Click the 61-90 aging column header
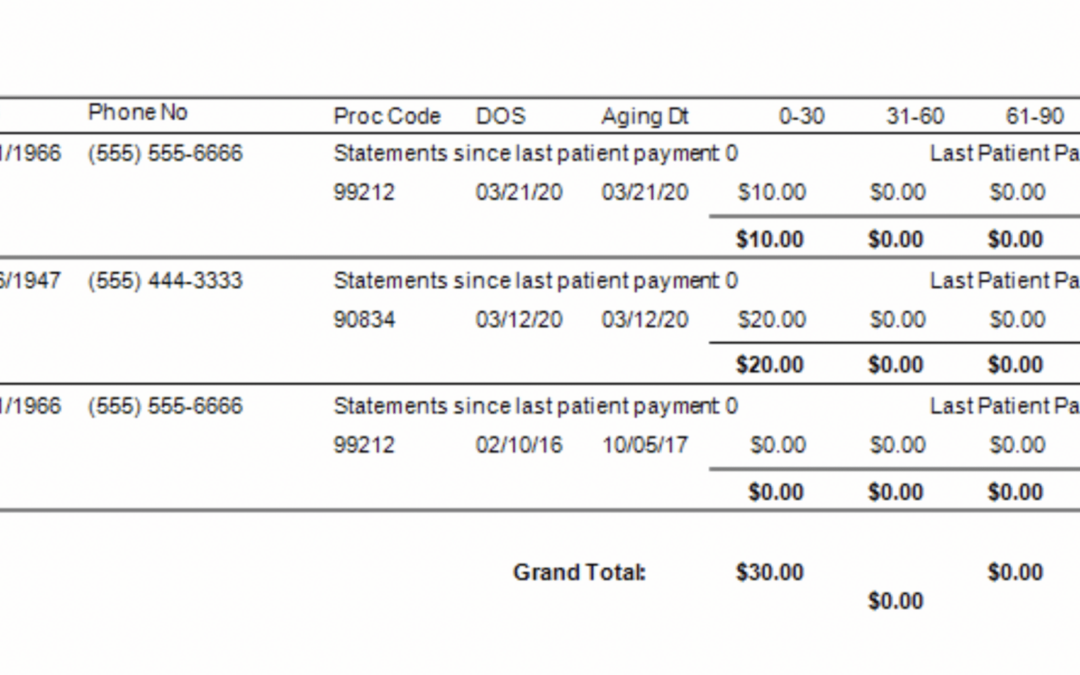This screenshot has height=675, width=1080. (1035, 116)
